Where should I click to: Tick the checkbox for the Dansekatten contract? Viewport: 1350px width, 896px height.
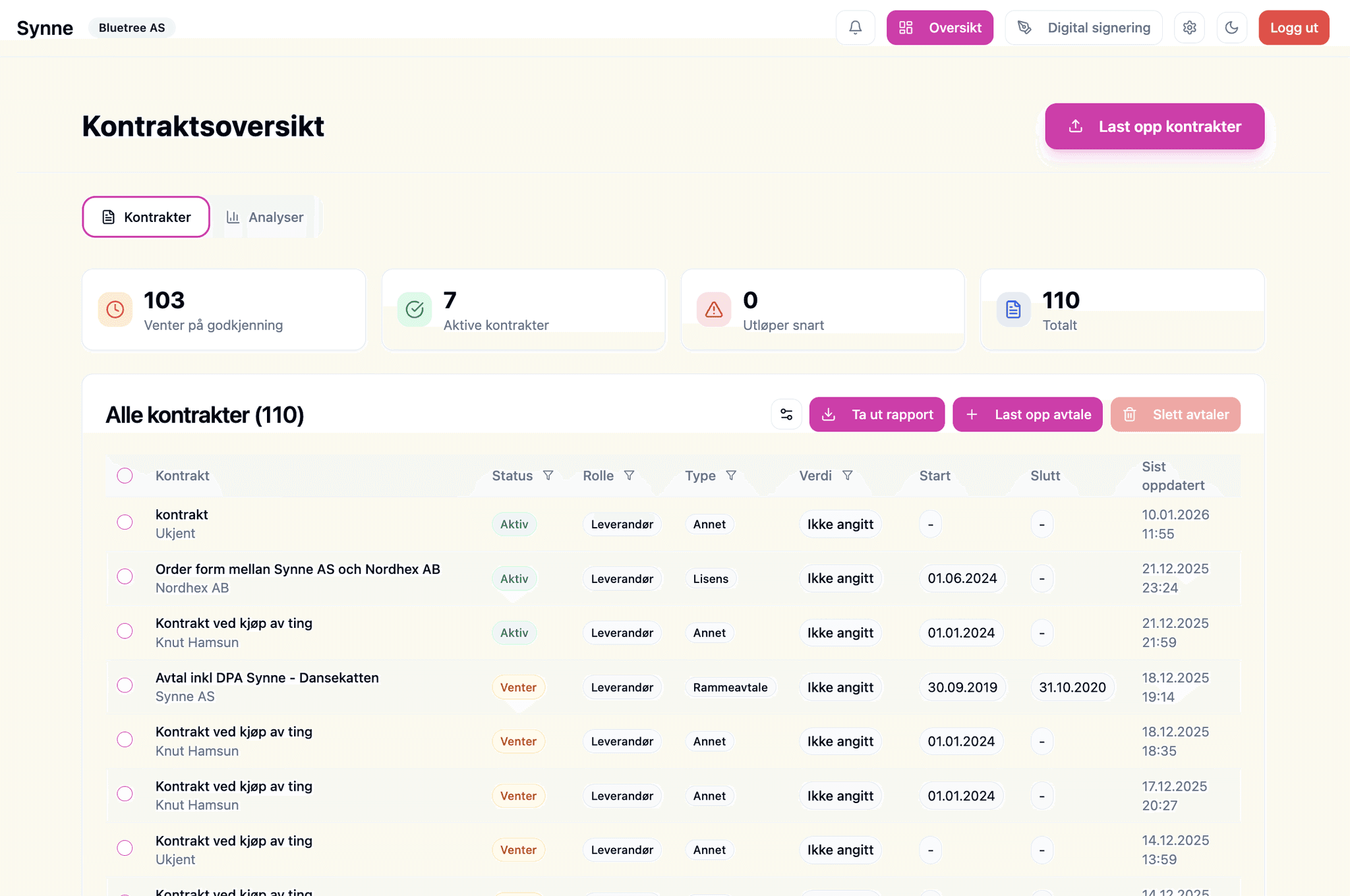pos(125,685)
